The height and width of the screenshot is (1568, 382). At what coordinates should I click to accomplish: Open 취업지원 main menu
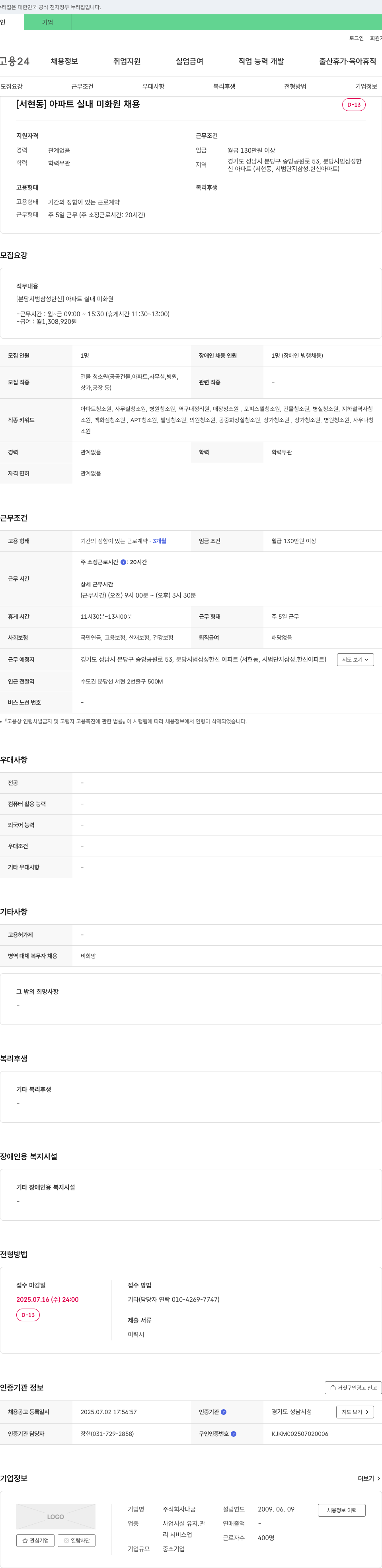[x=127, y=62]
